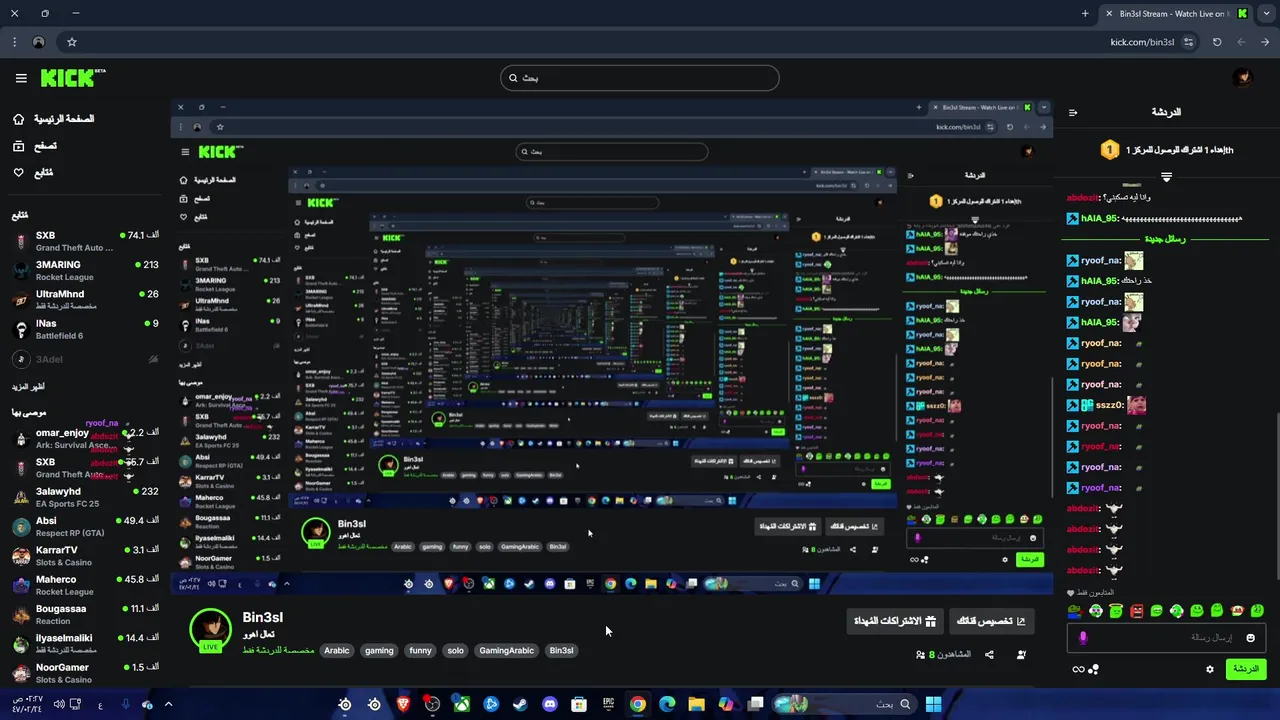The height and width of the screenshot is (720, 1280).
Task: Click الاشتراكات المهداة gifted subs button
Action: click(x=894, y=621)
